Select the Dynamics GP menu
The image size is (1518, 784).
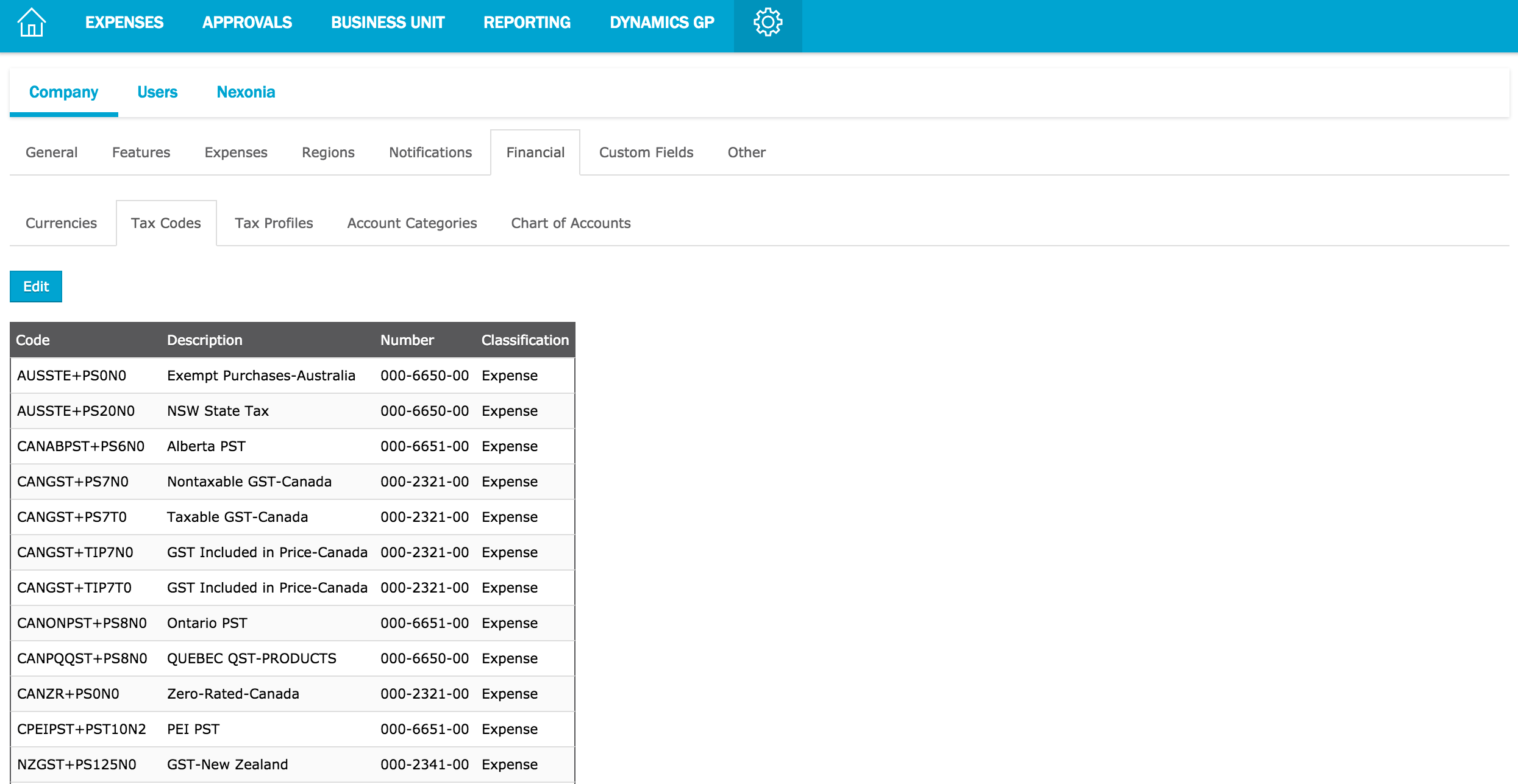[x=661, y=23]
